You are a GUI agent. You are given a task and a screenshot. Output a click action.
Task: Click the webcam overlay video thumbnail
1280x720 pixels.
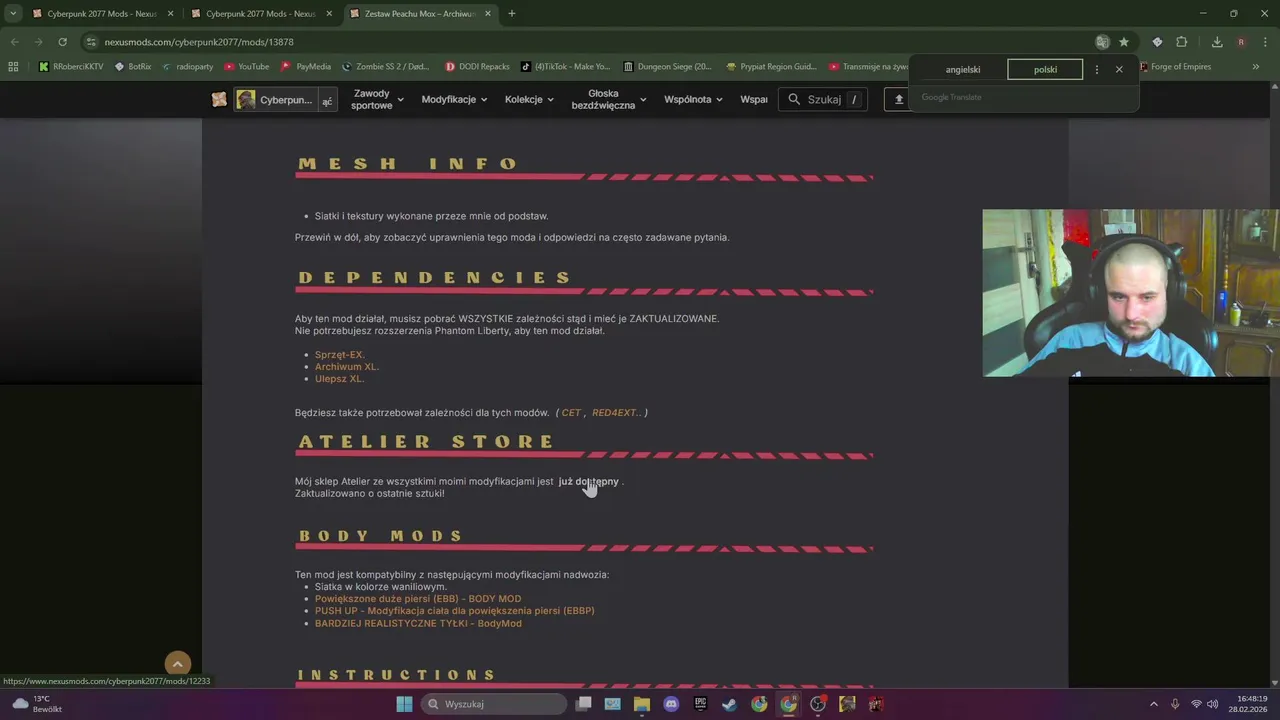click(x=1131, y=293)
